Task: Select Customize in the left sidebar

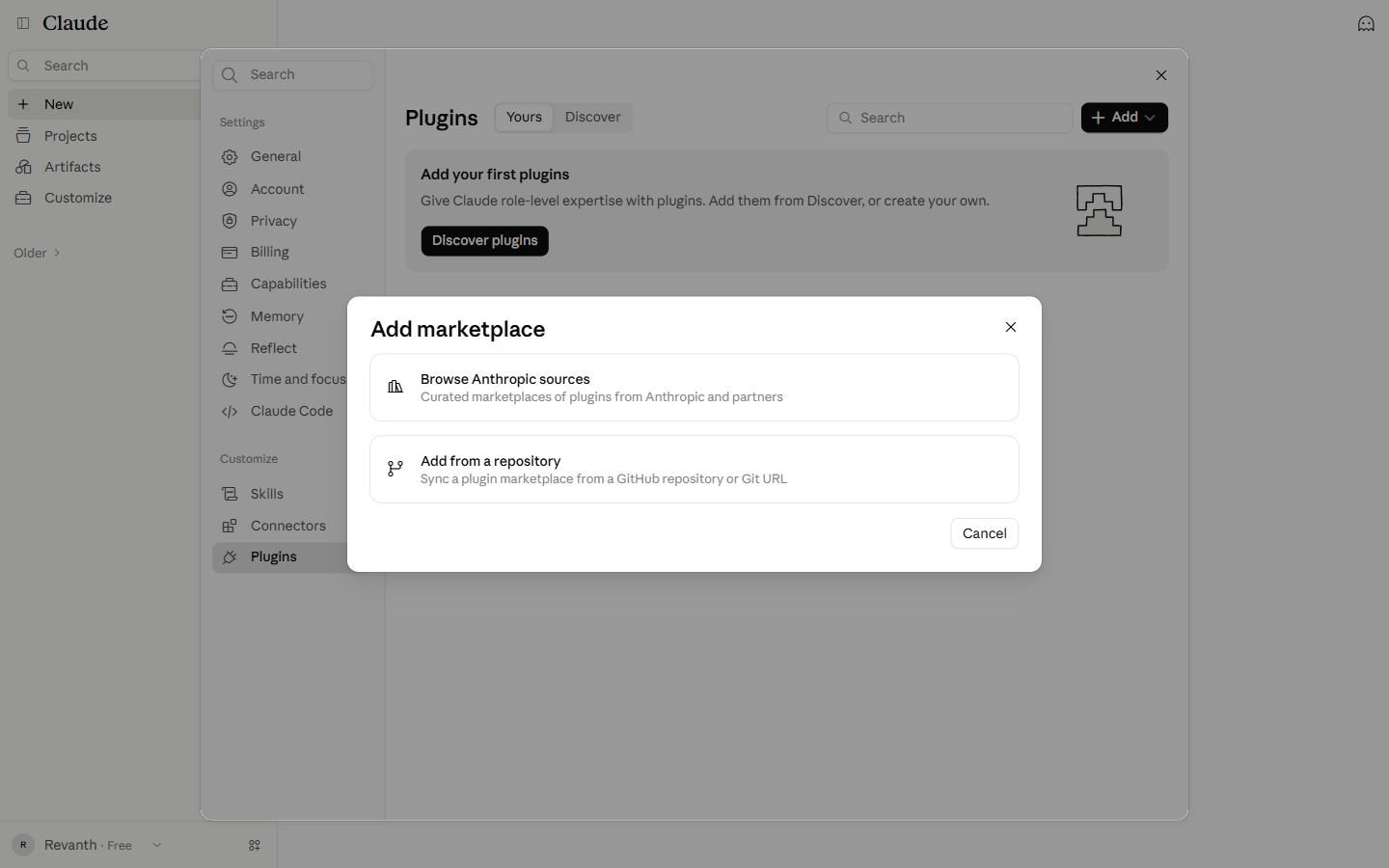Action: (x=78, y=198)
